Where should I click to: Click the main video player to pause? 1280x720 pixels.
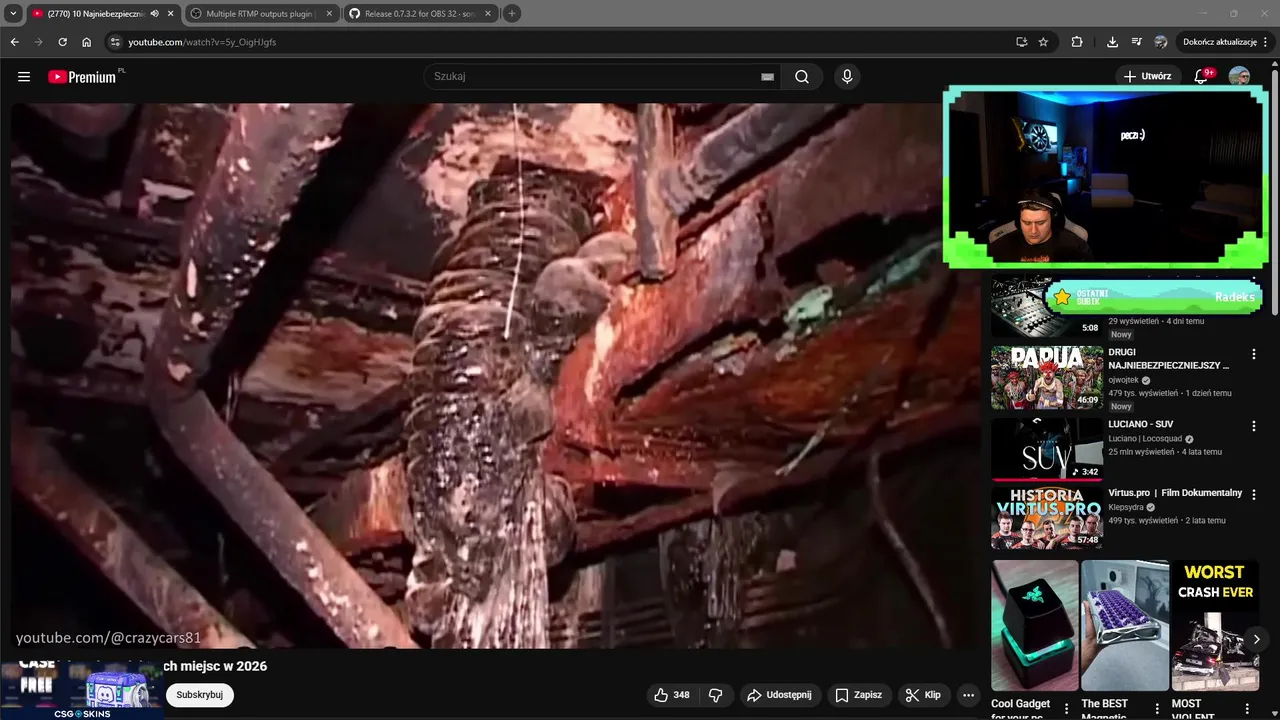click(x=495, y=375)
